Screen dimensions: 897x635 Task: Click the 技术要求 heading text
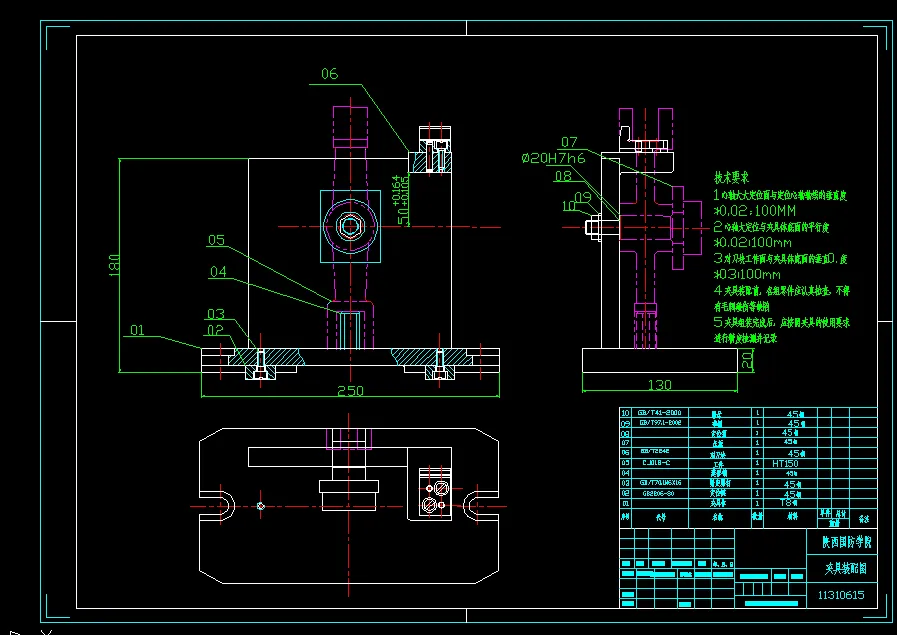[731, 177]
